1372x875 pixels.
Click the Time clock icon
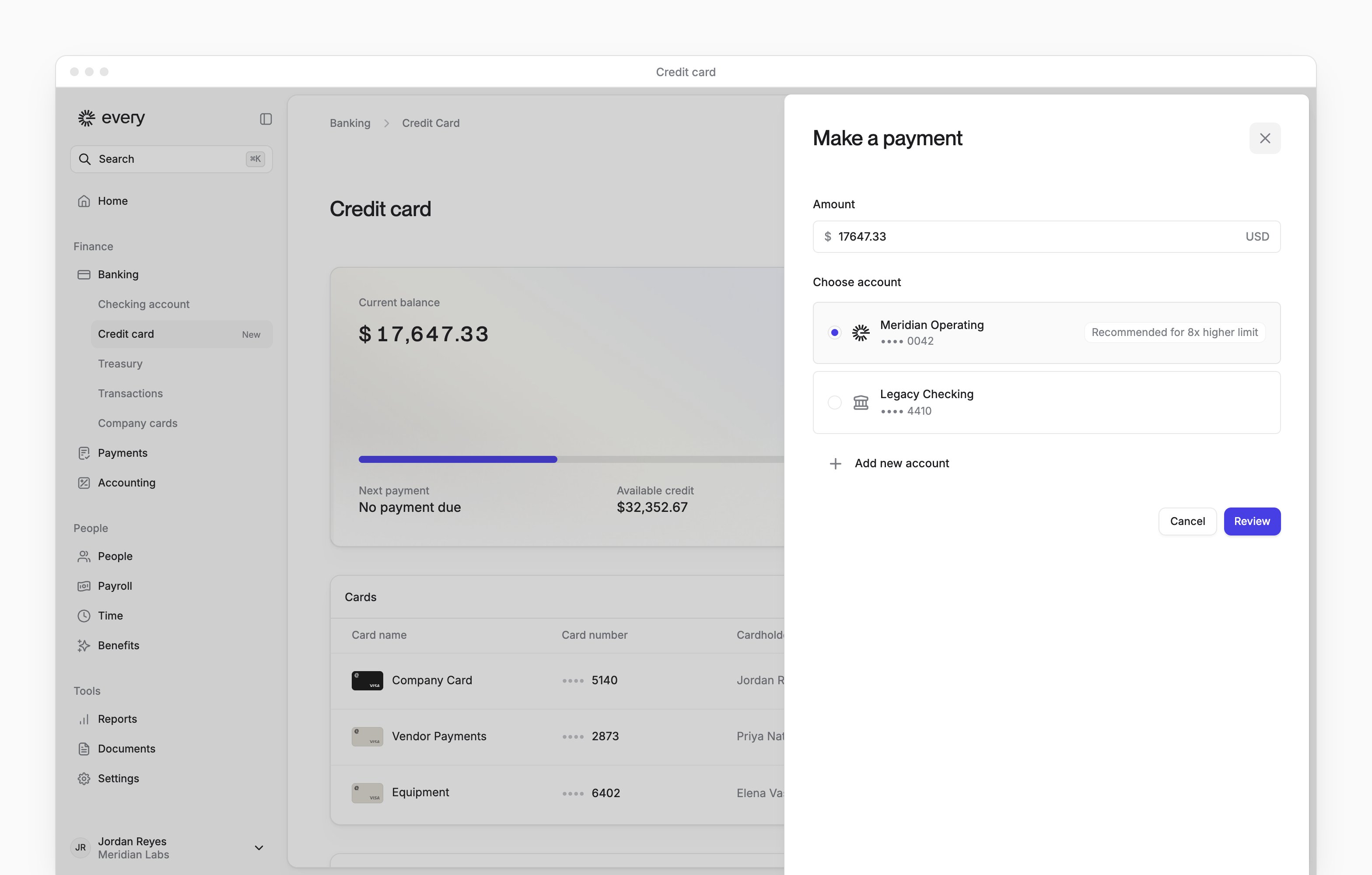pyautogui.click(x=84, y=616)
